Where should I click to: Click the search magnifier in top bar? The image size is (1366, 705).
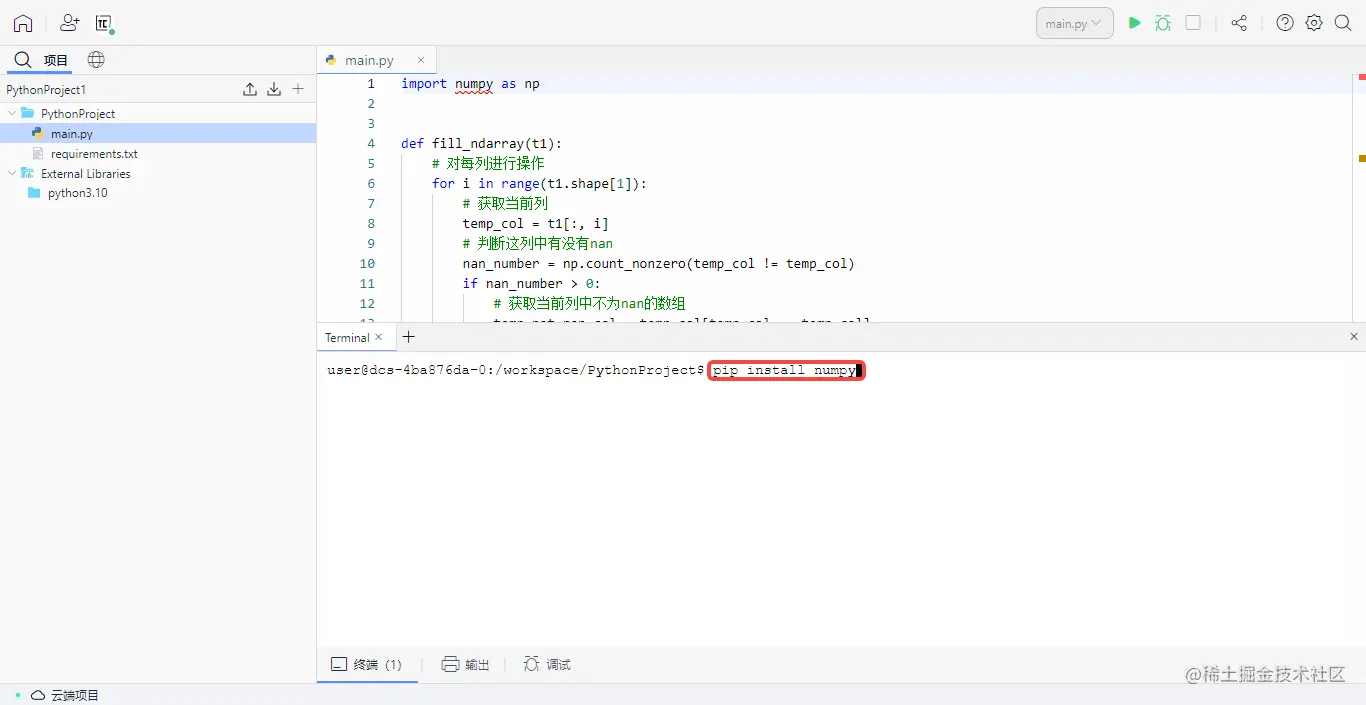tap(1343, 23)
